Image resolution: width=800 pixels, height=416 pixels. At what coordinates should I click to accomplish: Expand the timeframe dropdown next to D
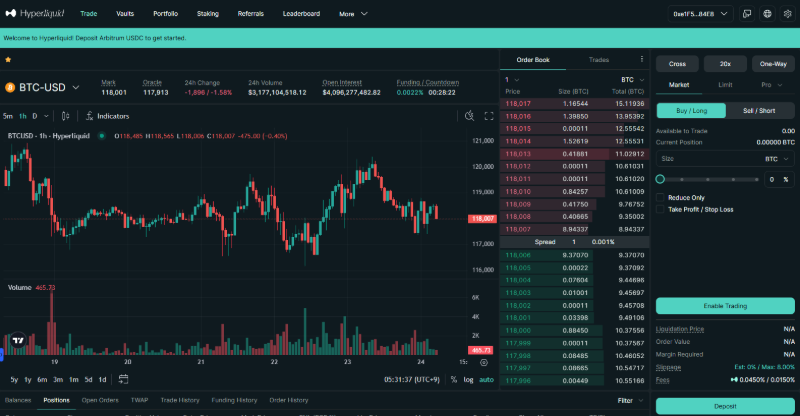pyautogui.click(x=46, y=116)
